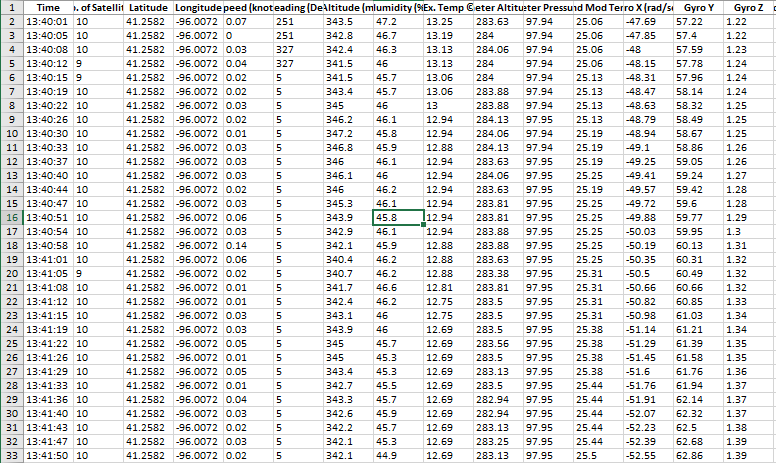Click the Latitude column header cell
Image resolution: width=776 pixels, height=463 pixels.
pyautogui.click(x=147, y=7)
